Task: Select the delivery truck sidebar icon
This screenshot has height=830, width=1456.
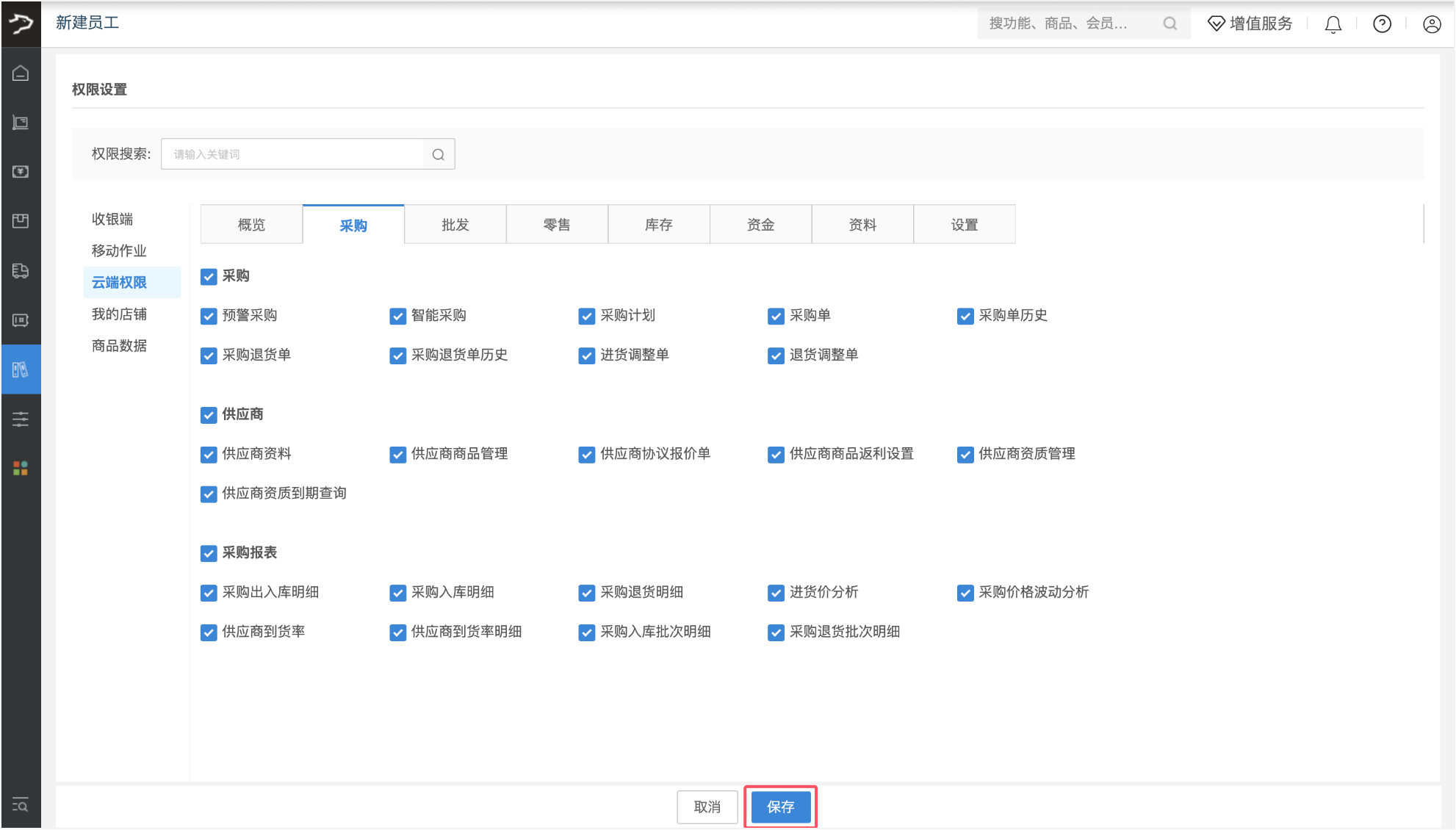Action: [x=21, y=270]
